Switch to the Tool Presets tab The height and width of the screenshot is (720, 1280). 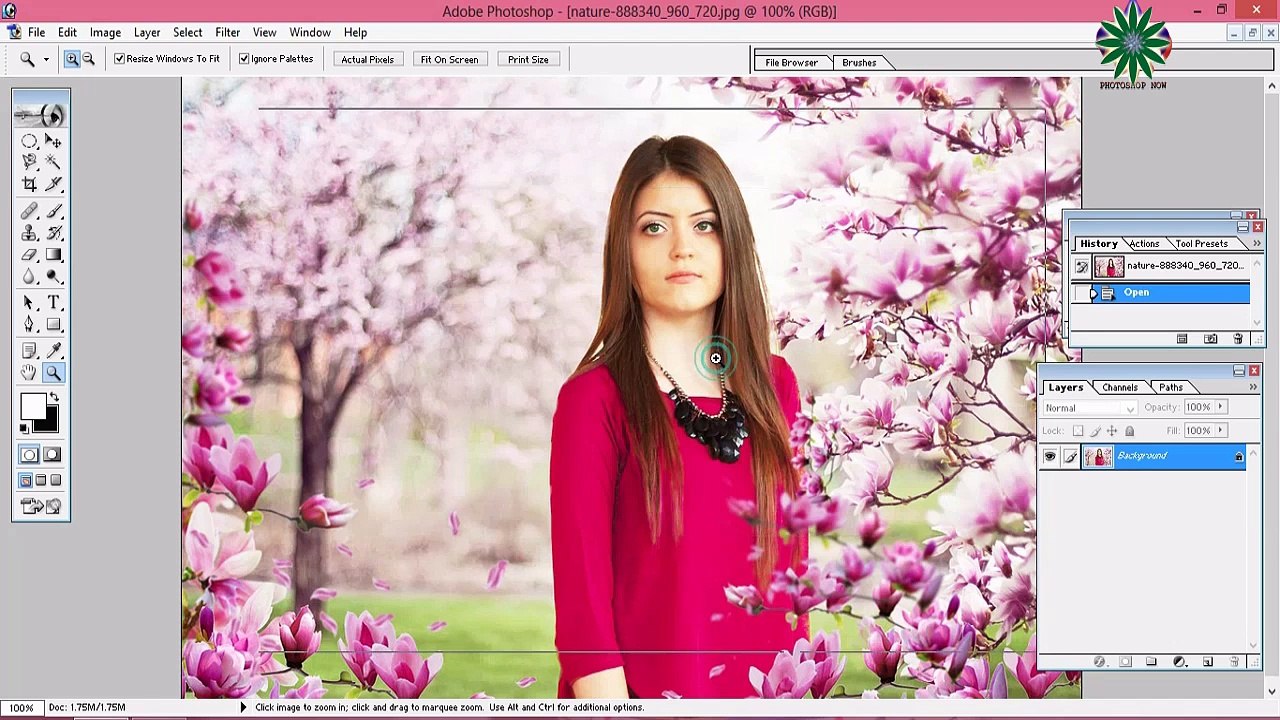point(1202,244)
